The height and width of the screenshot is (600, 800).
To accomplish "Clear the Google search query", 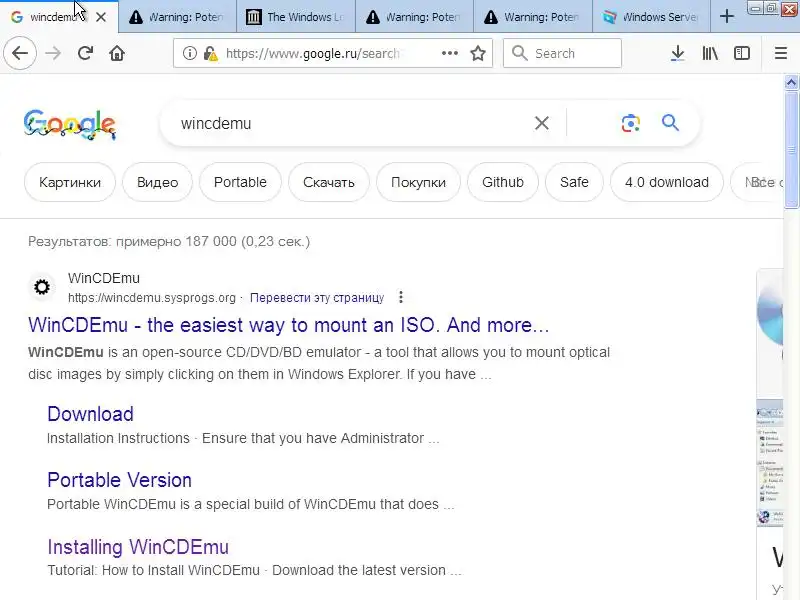I will pos(542,123).
